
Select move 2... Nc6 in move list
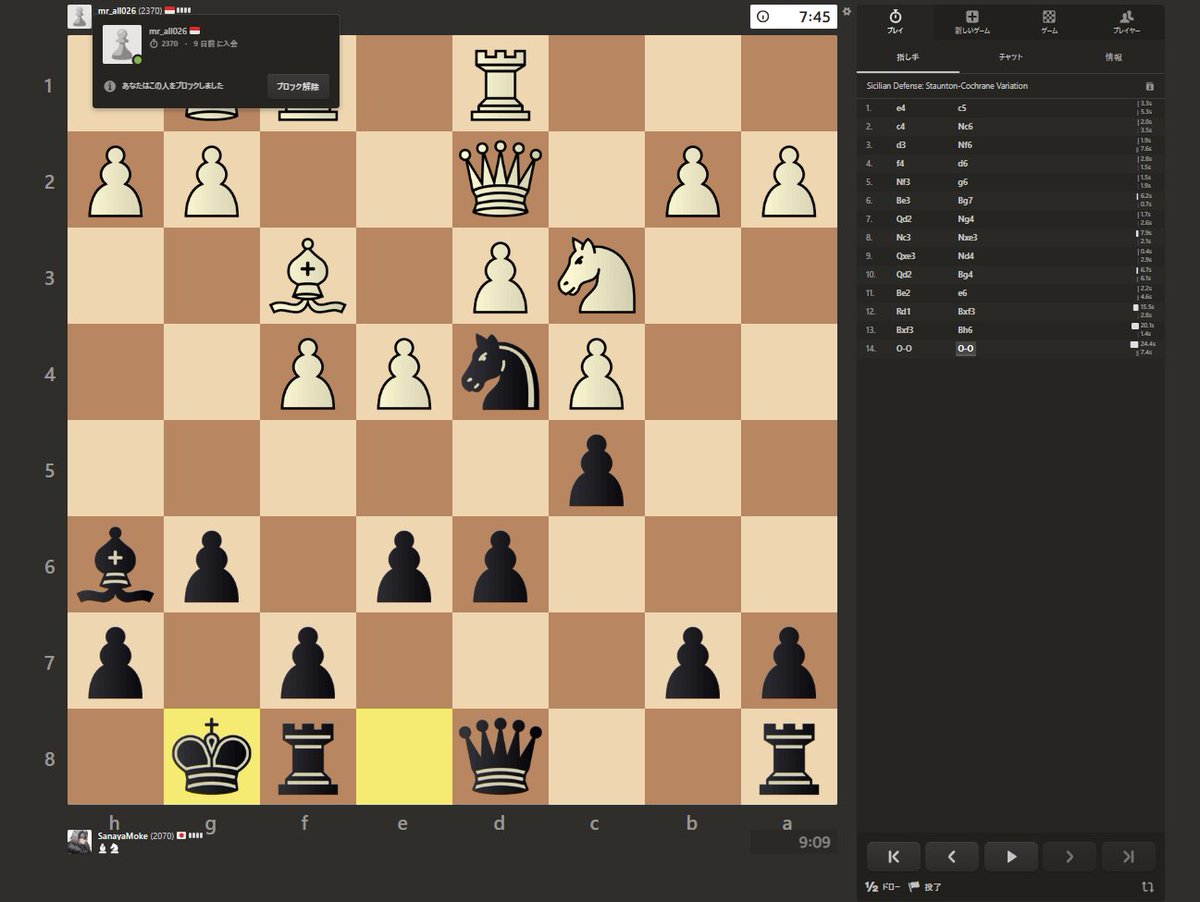pos(965,127)
